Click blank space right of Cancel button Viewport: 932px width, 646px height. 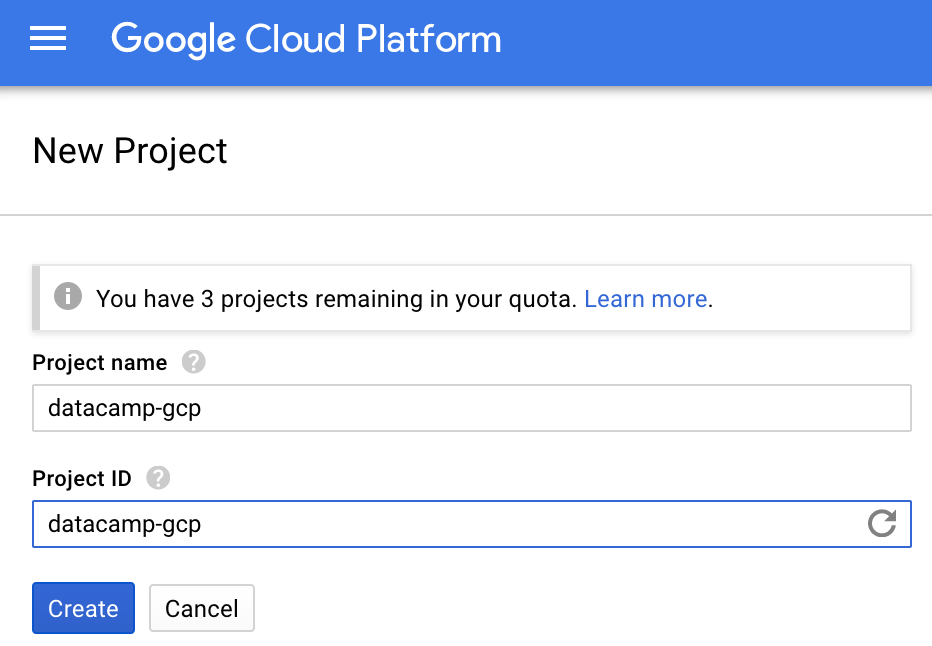click(580, 608)
